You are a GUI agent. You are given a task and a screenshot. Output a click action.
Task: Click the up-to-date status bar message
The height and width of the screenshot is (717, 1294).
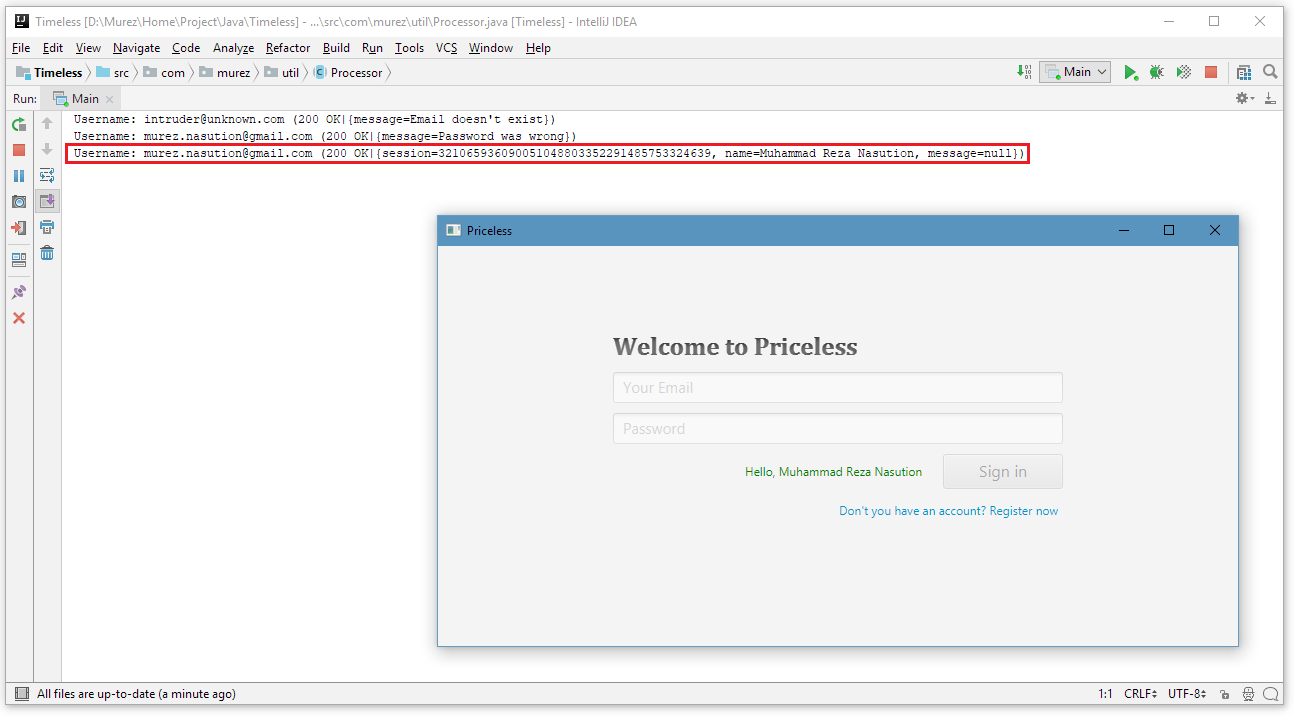point(136,694)
